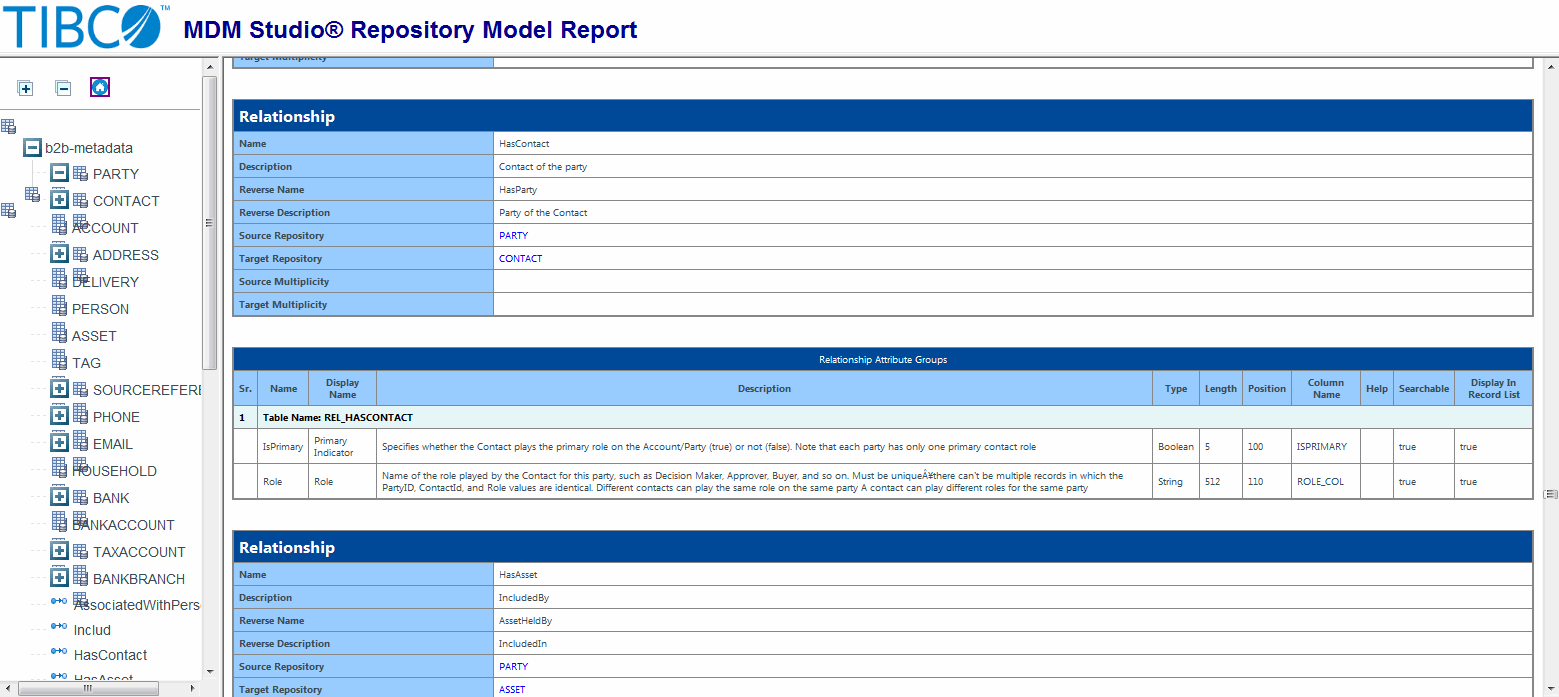Expand the EMAIL tree node
1559x697 pixels.
(x=60, y=443)
